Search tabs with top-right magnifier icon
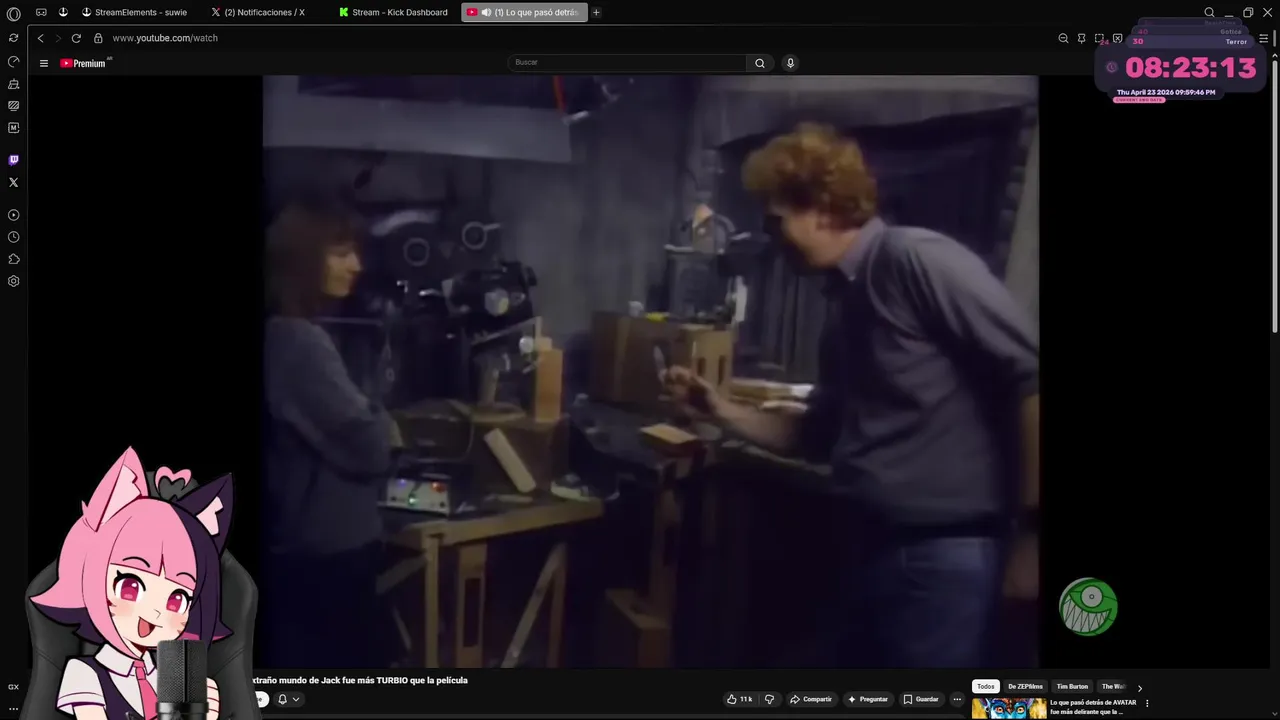The image size is (1280, 720). click(x=1209, y=12)
